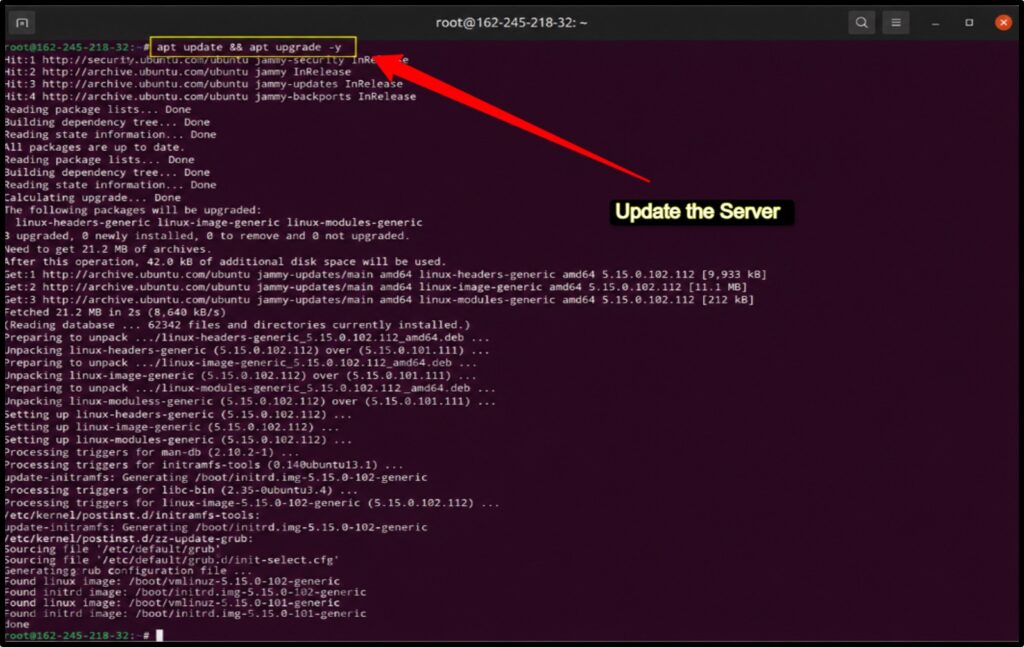
Task: Click "Sourcing file '/etc/default/grub'" line
Action: (112, 549)
